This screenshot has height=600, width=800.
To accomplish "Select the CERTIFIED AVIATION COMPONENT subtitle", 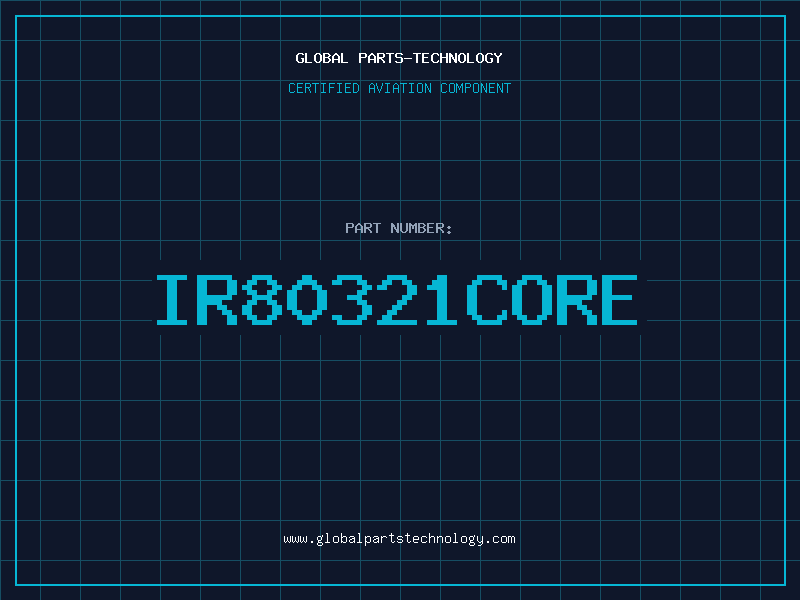I will [399, 88].
